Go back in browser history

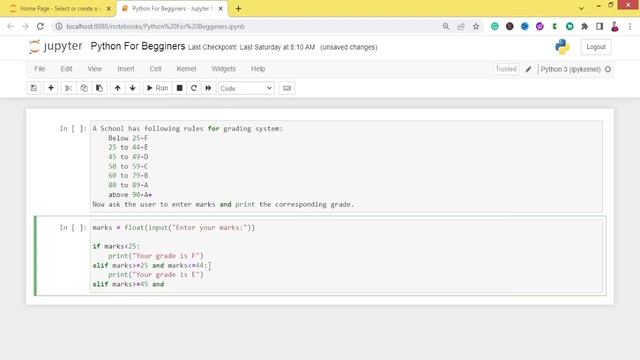tap(11, 27)
